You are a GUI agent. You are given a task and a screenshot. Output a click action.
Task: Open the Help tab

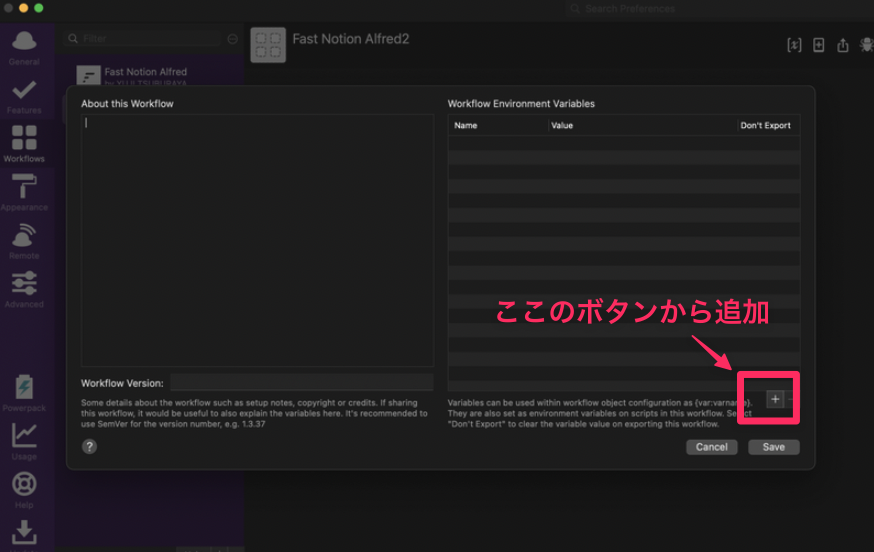click(24, 490)
